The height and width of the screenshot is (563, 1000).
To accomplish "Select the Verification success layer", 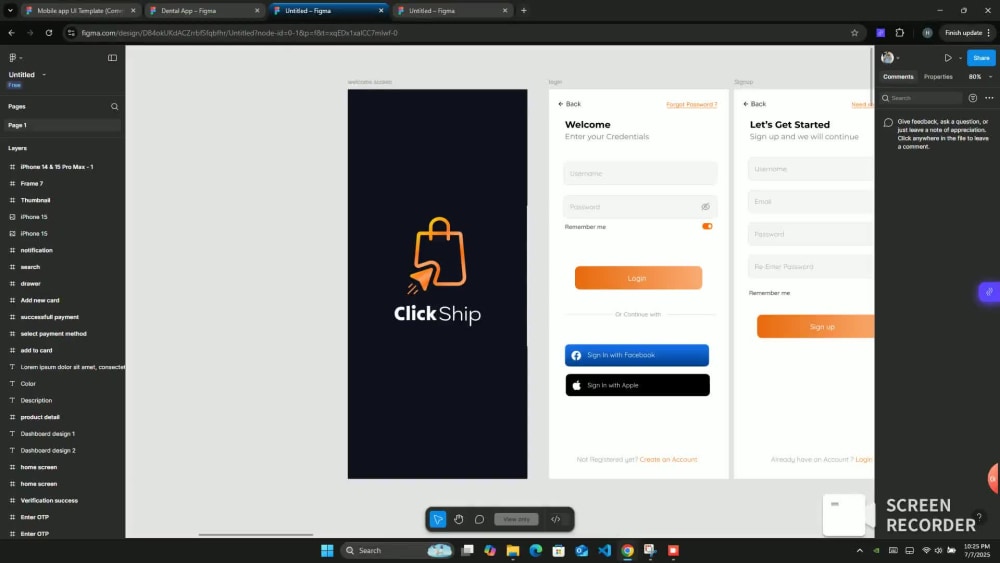I will click(x=49, y=500).
